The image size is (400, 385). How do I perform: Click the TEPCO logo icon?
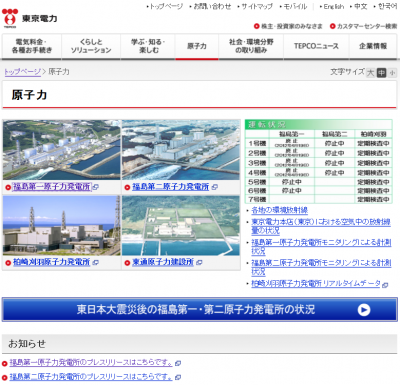pos(10,18)
